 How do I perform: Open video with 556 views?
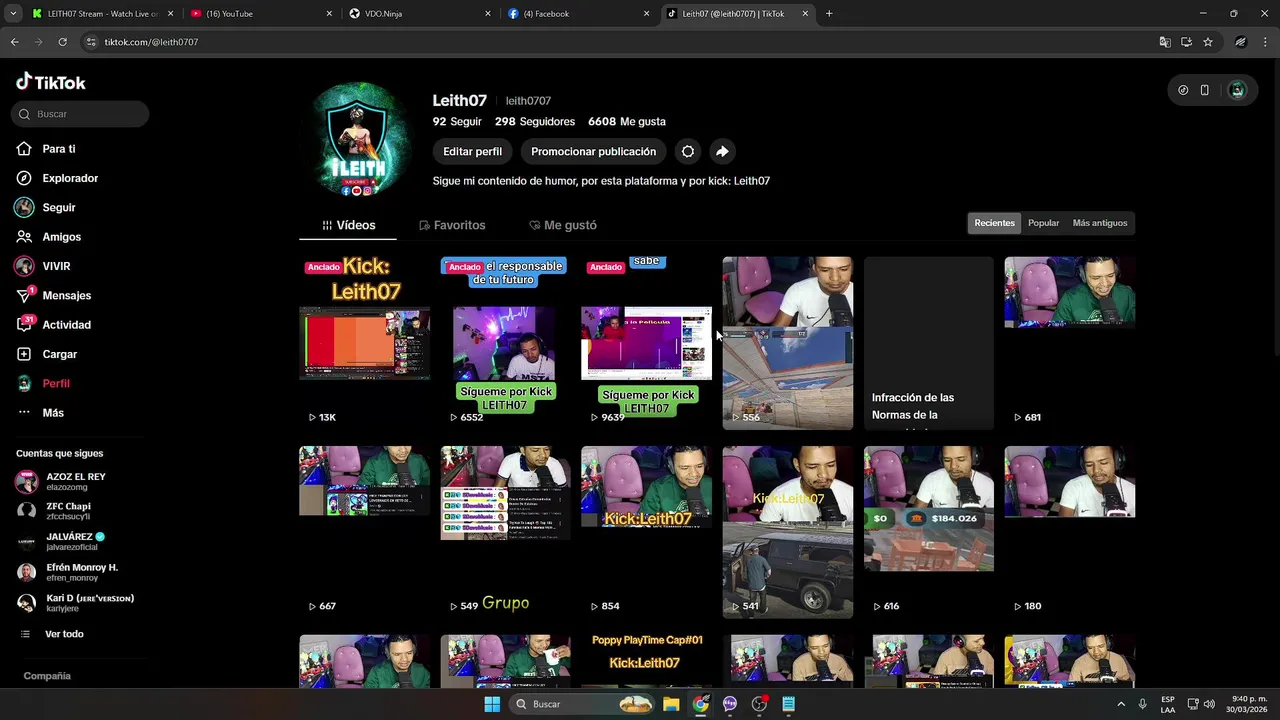(788, 343)
